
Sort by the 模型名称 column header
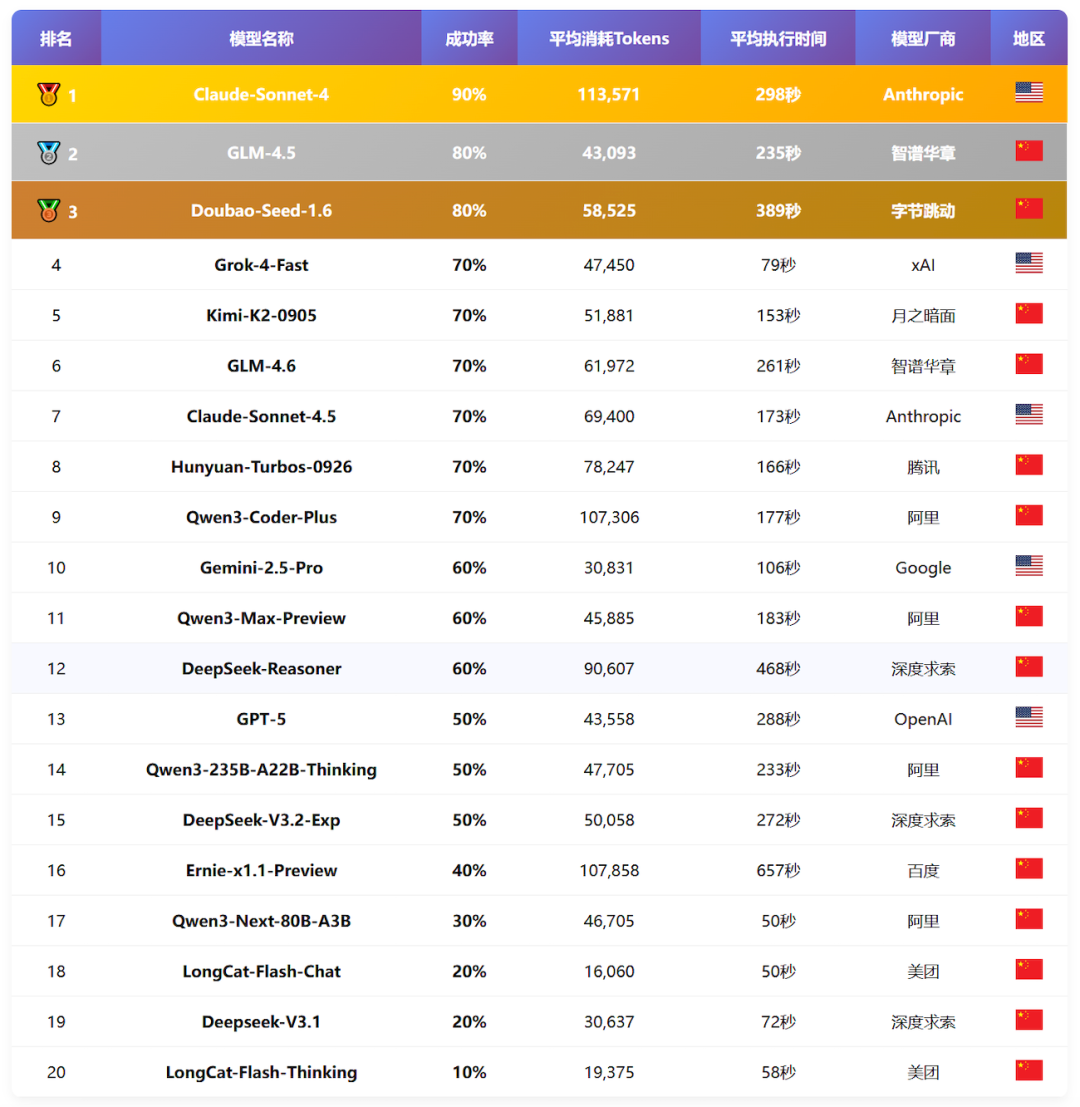point(261,39)
